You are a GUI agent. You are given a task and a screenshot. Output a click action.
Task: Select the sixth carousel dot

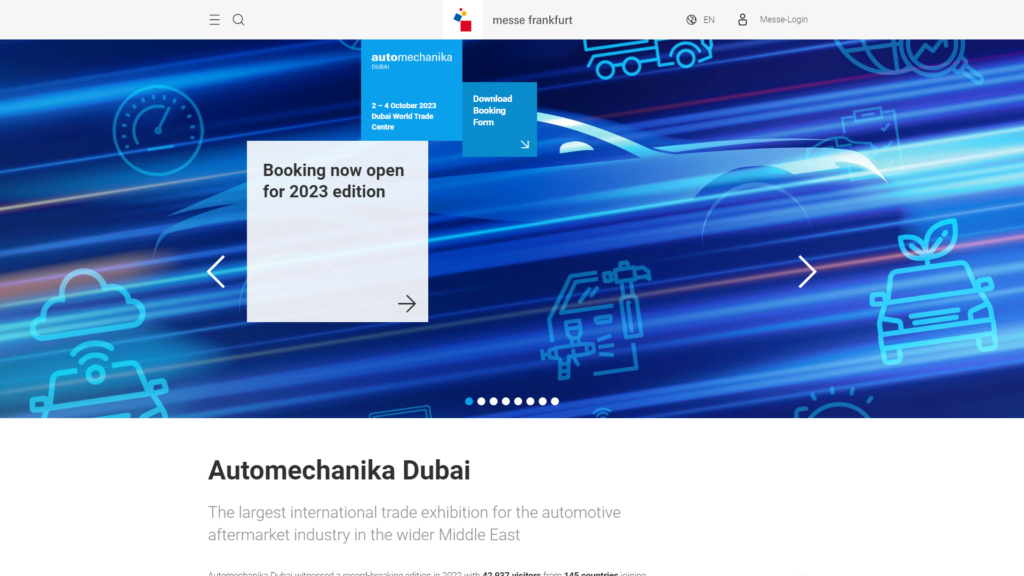pyautogui.click(x=530, y=402)
